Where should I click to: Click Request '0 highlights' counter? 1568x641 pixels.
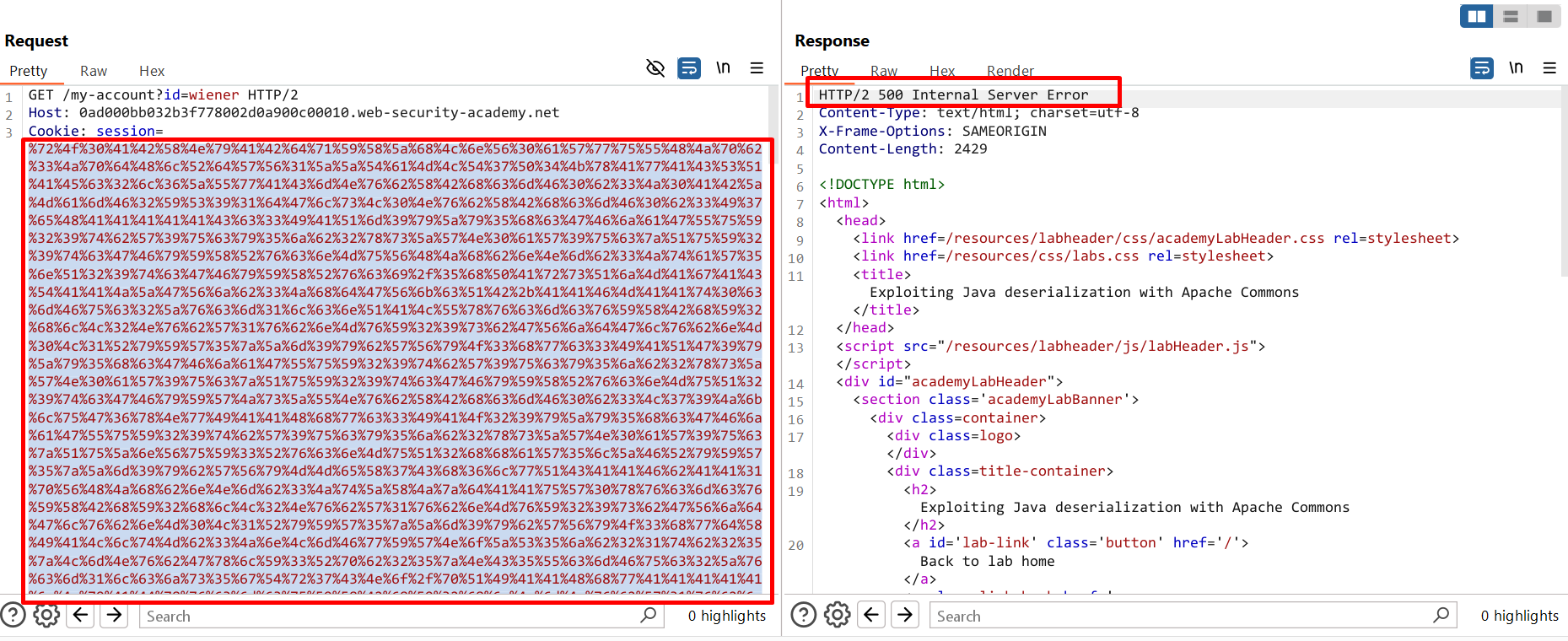tap(727, 616)
